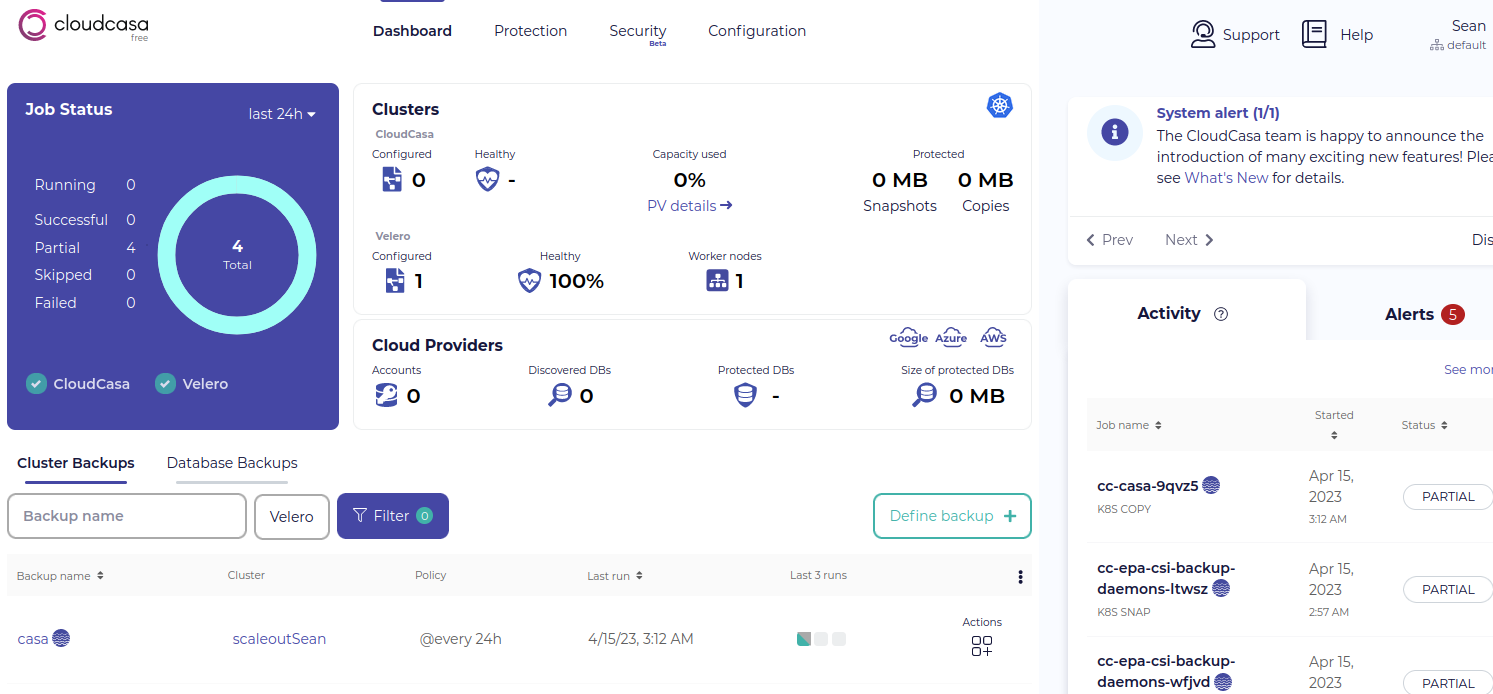
Task: Sort Activity by Status column
Action: pos(1425,425)
